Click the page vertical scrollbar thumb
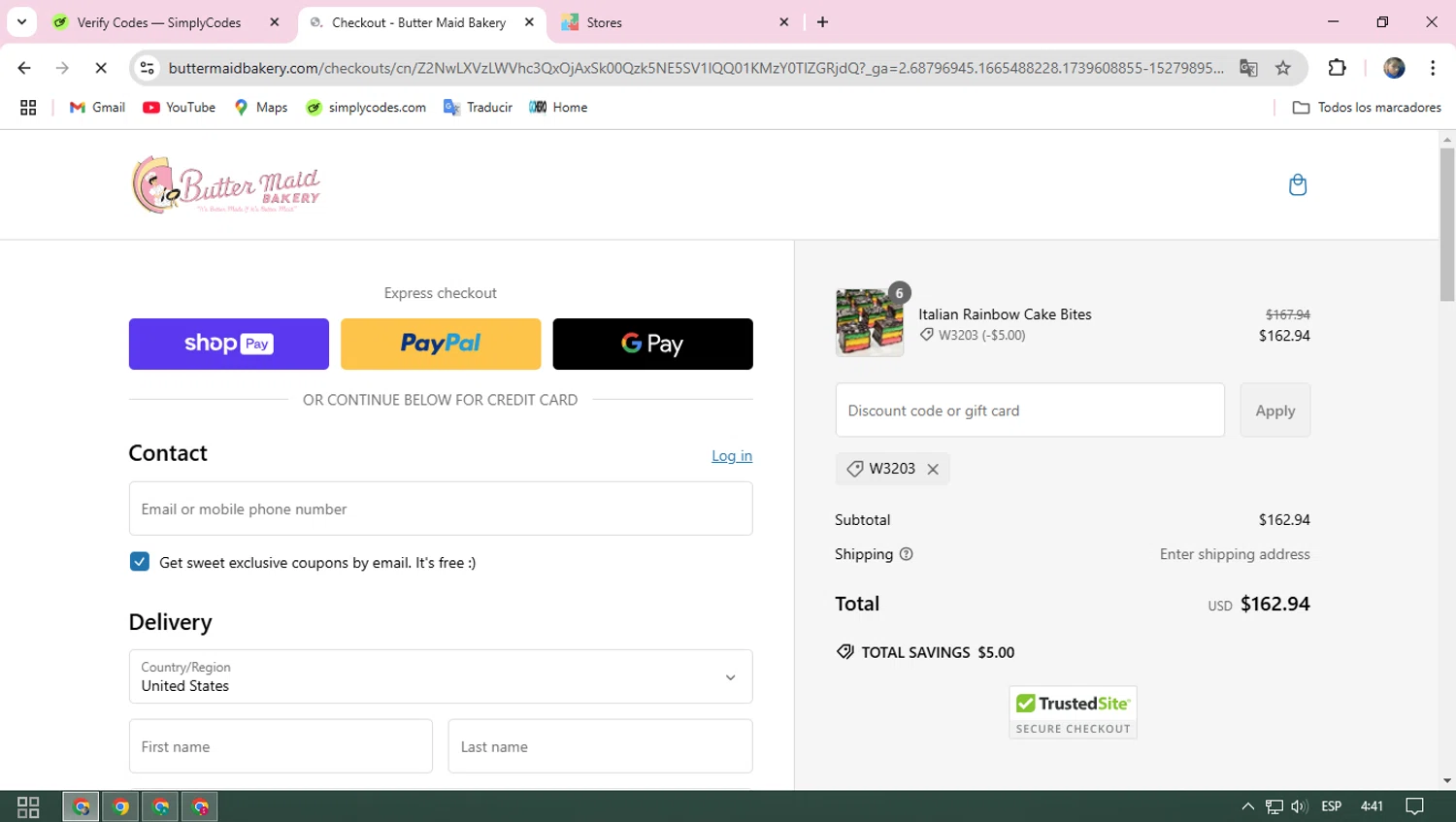The width and height of the screenshot is (1456, 822). pyautogui.click(x=1447, y=225)
